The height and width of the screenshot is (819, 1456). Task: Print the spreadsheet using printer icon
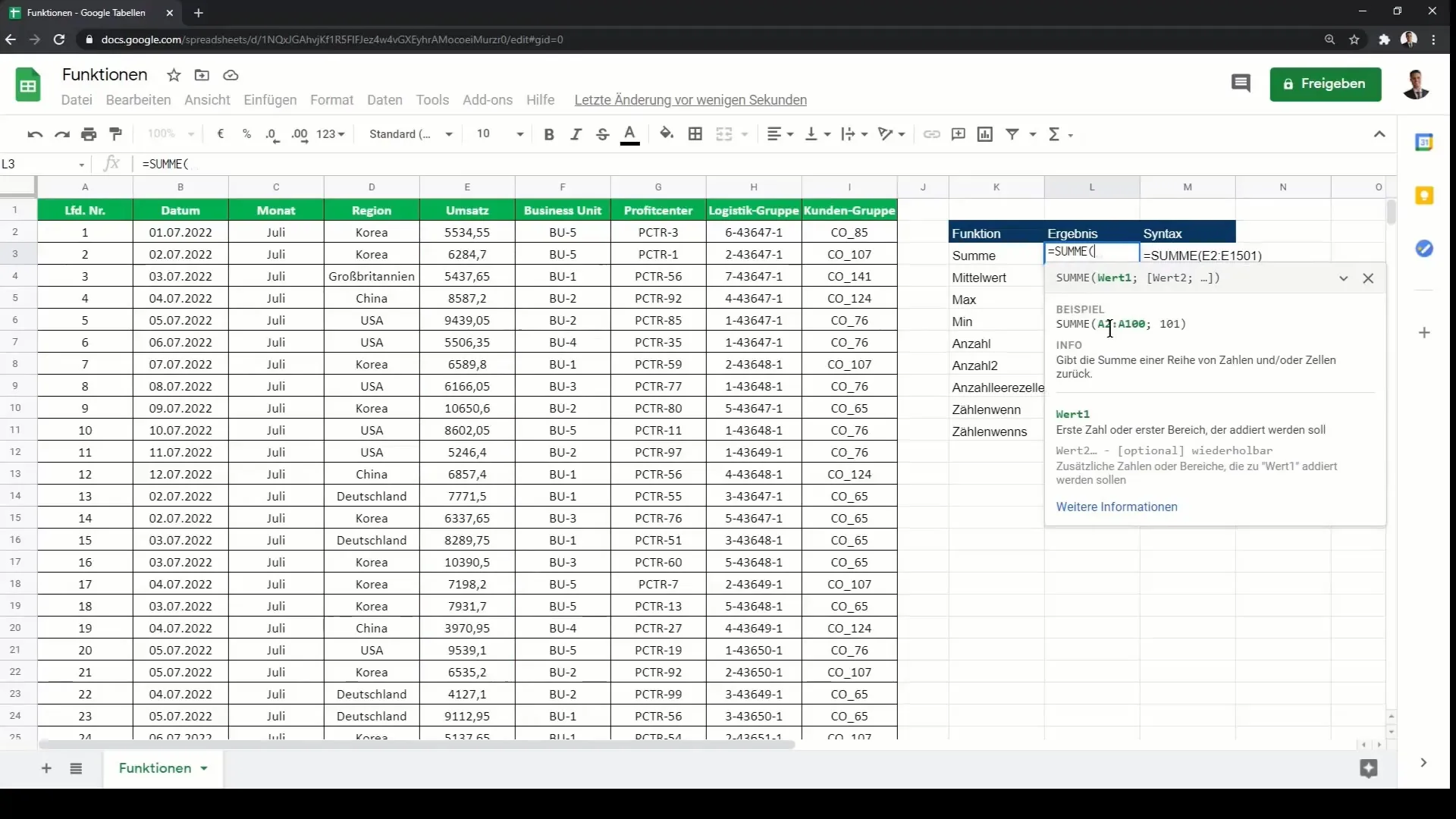point(89,134)
